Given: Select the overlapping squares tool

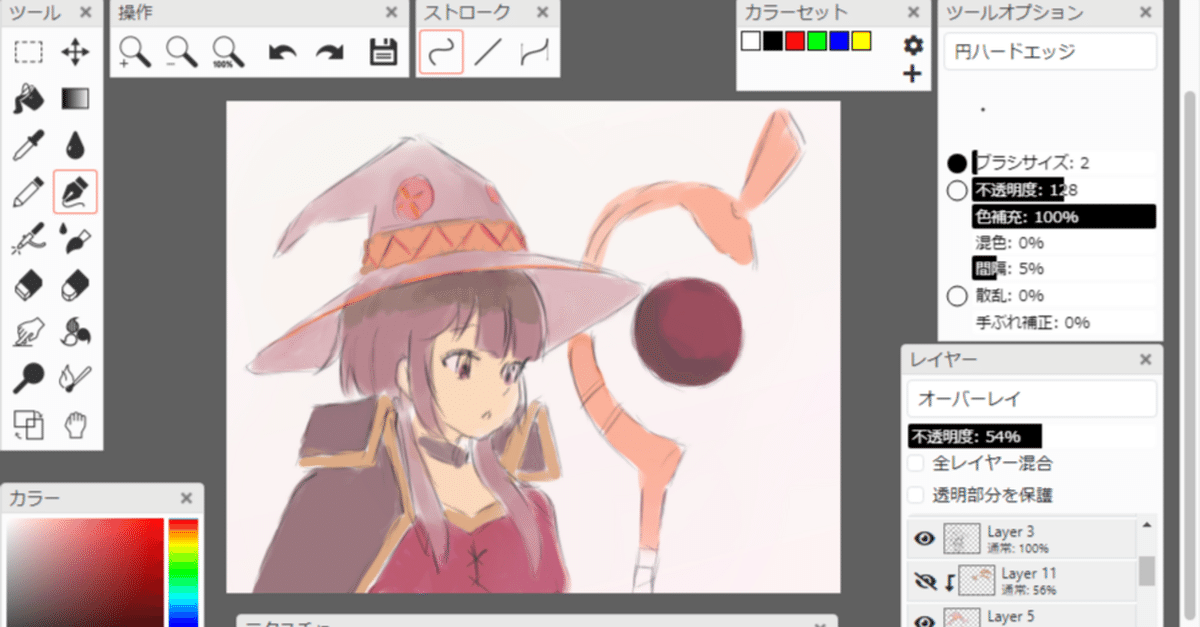Looking at the screenshot, I should [x=28, y=425].
